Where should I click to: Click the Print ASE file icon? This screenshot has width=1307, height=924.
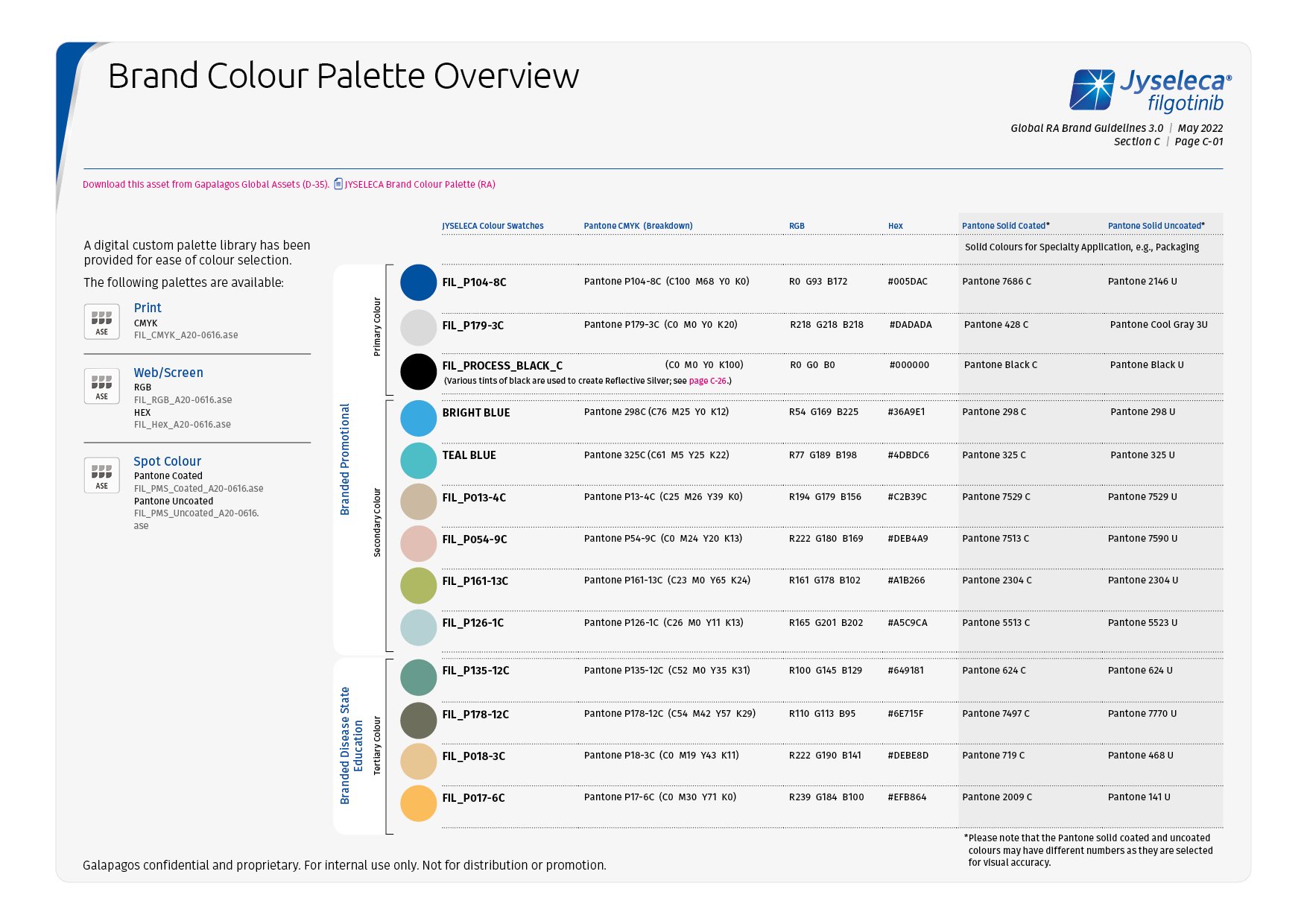[x=102, y=322]
